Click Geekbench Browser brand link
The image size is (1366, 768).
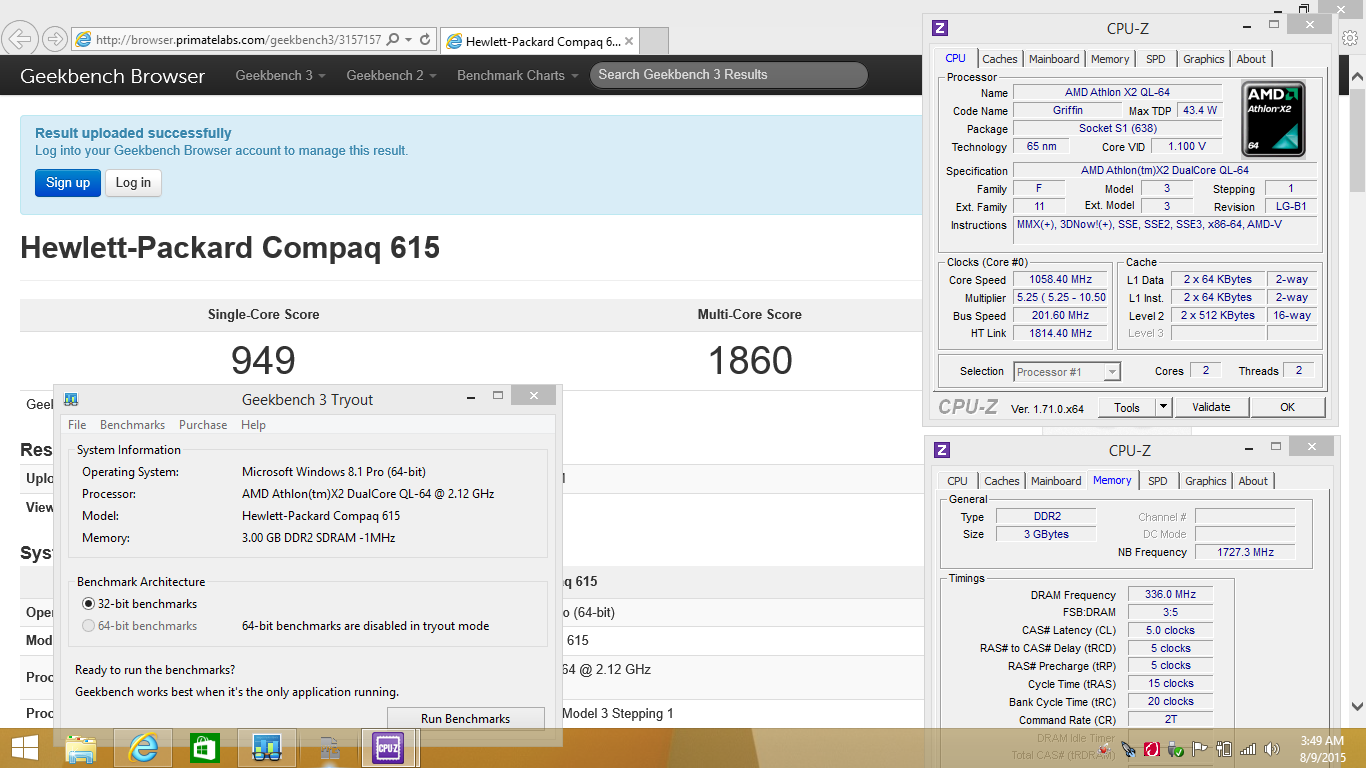pyautogui.click(x=112, y=76)
